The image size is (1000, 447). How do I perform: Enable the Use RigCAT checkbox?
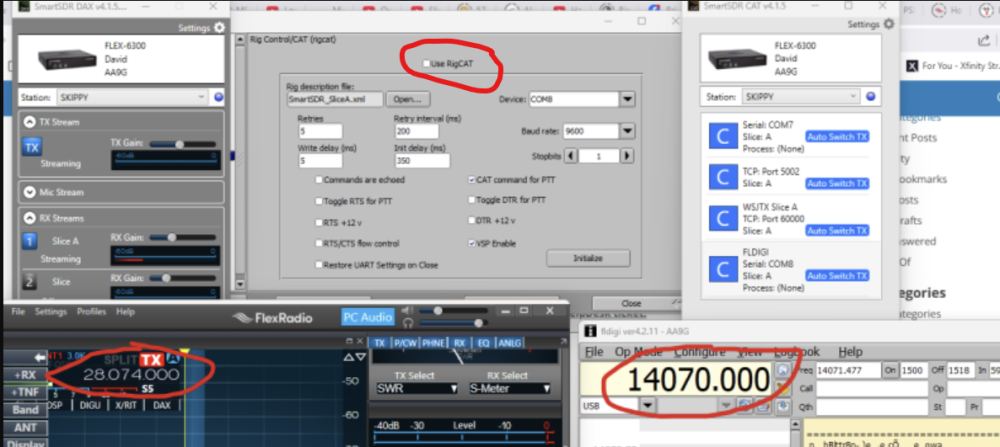(x=426, y=64)
